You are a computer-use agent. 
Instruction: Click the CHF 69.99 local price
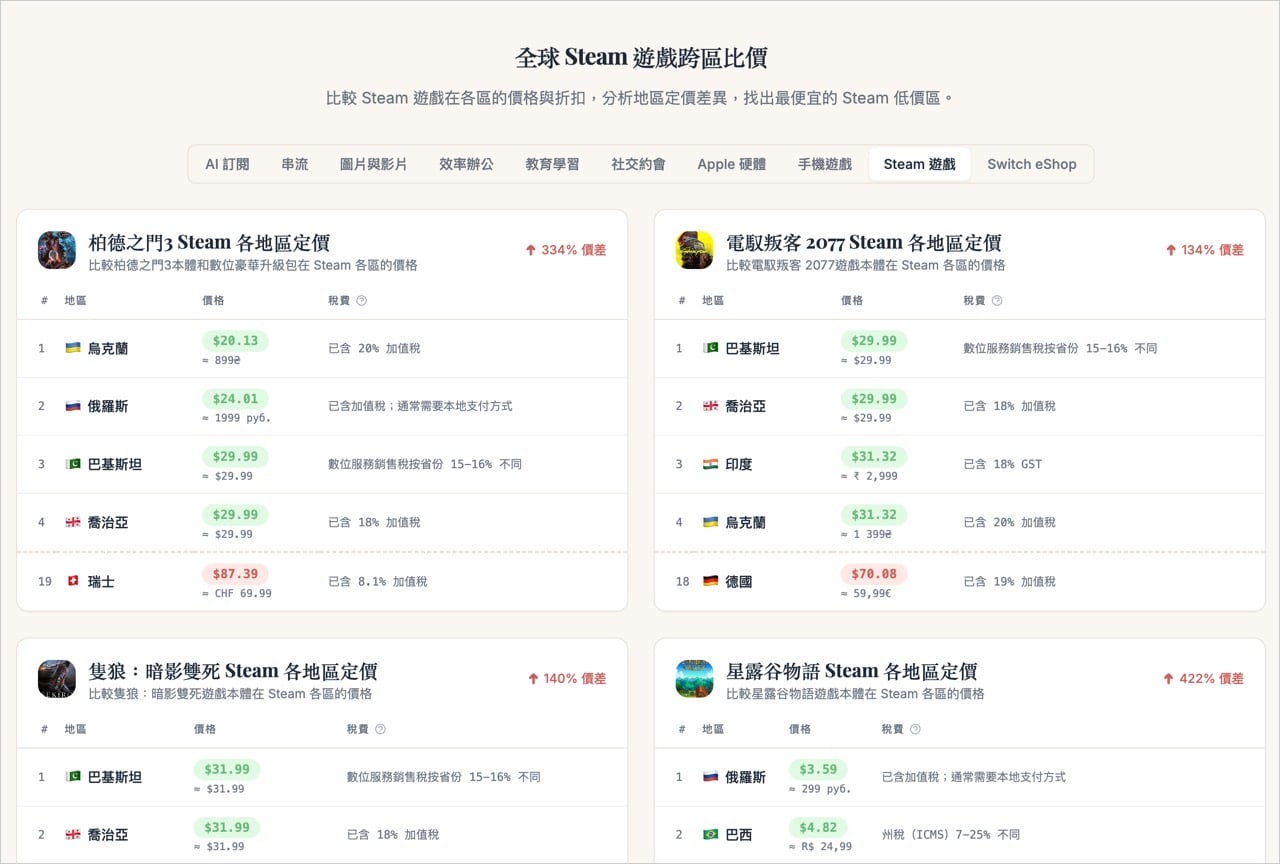pyautogui.click(x=237, y=593)
